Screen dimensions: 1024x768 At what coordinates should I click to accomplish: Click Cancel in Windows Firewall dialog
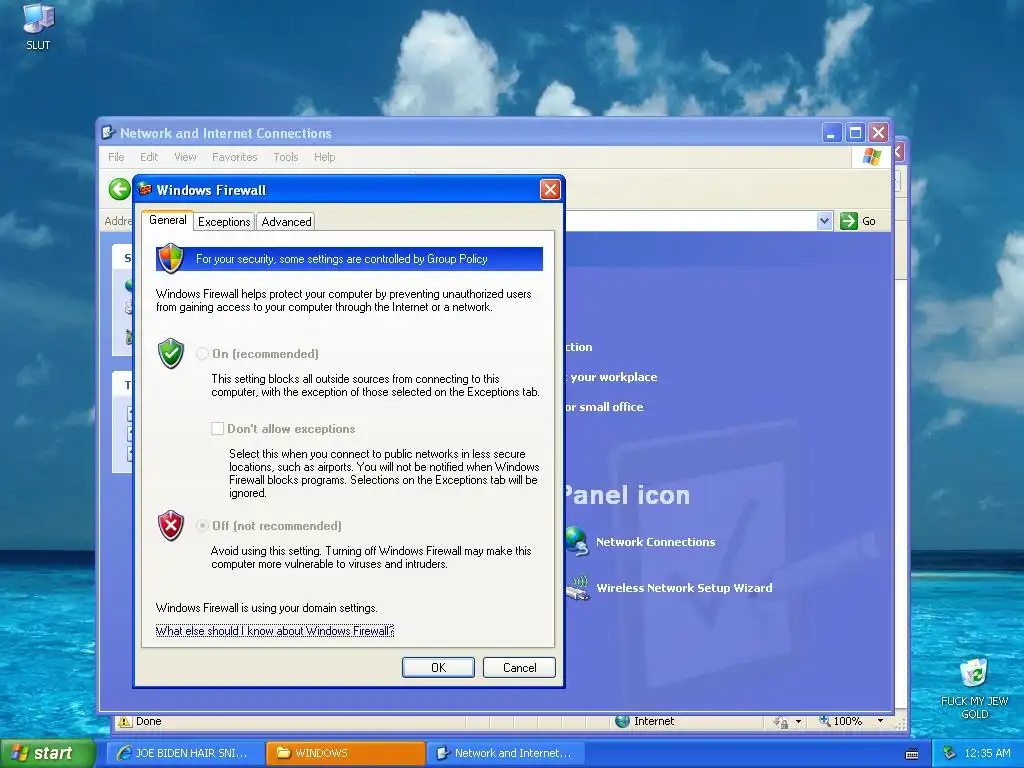click(x=519, y=667)
